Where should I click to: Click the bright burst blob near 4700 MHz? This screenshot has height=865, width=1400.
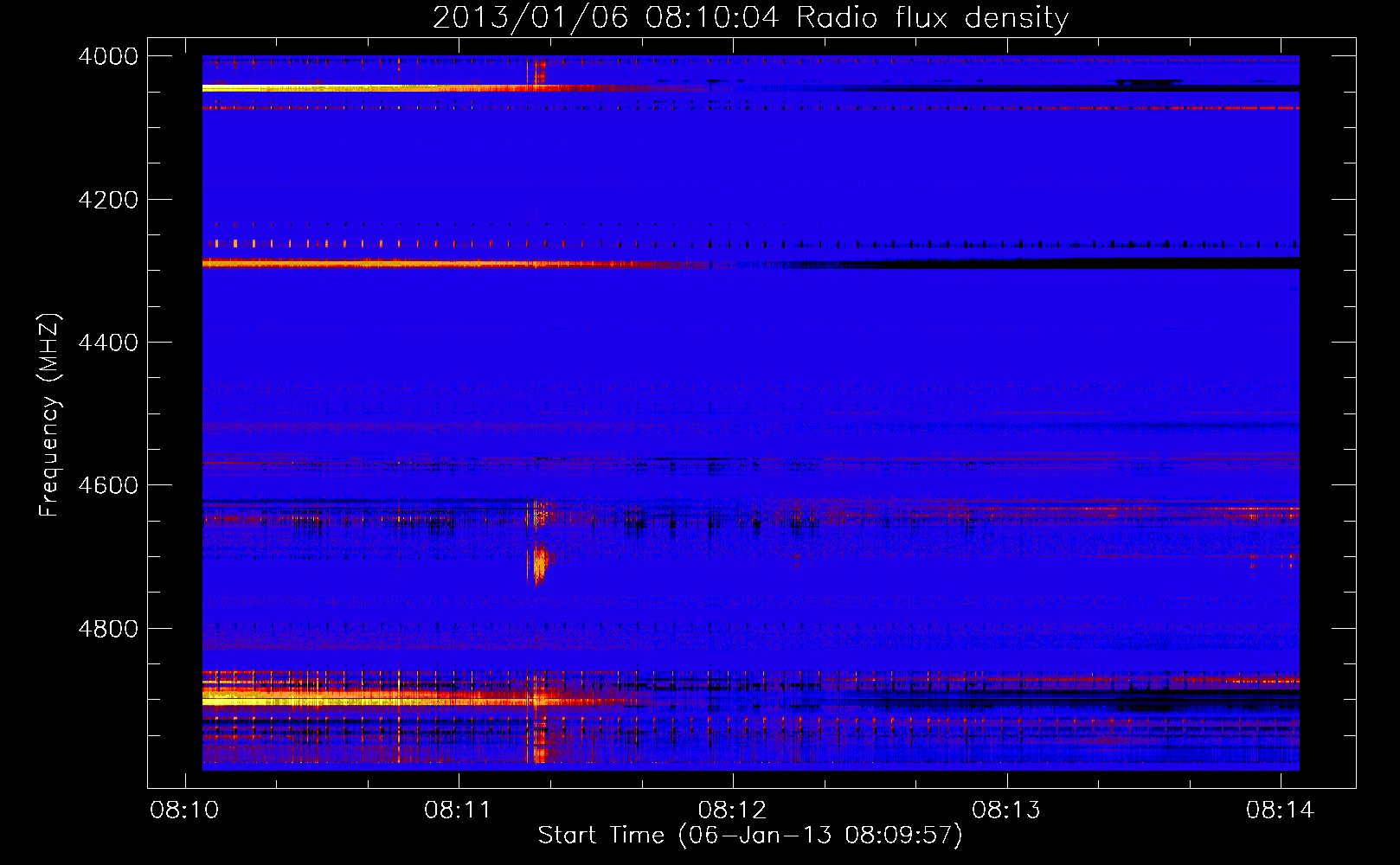pyautogui.click(x=541, y=565)
